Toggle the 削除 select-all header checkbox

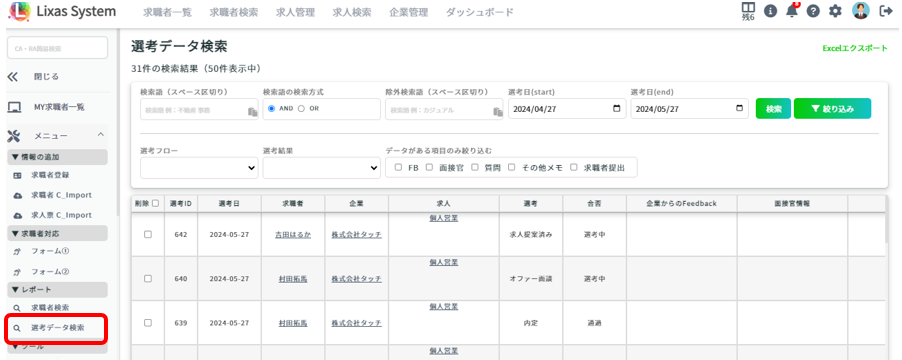click(x=155, y=204)
